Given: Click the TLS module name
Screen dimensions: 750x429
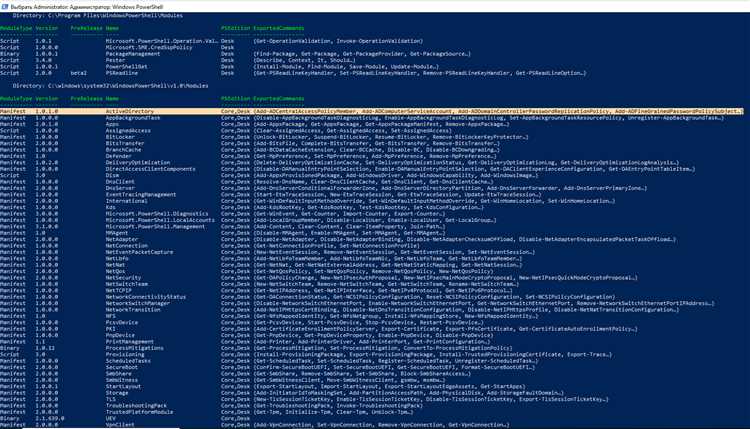Looking at the screenshot, I should tap(110, 399).
